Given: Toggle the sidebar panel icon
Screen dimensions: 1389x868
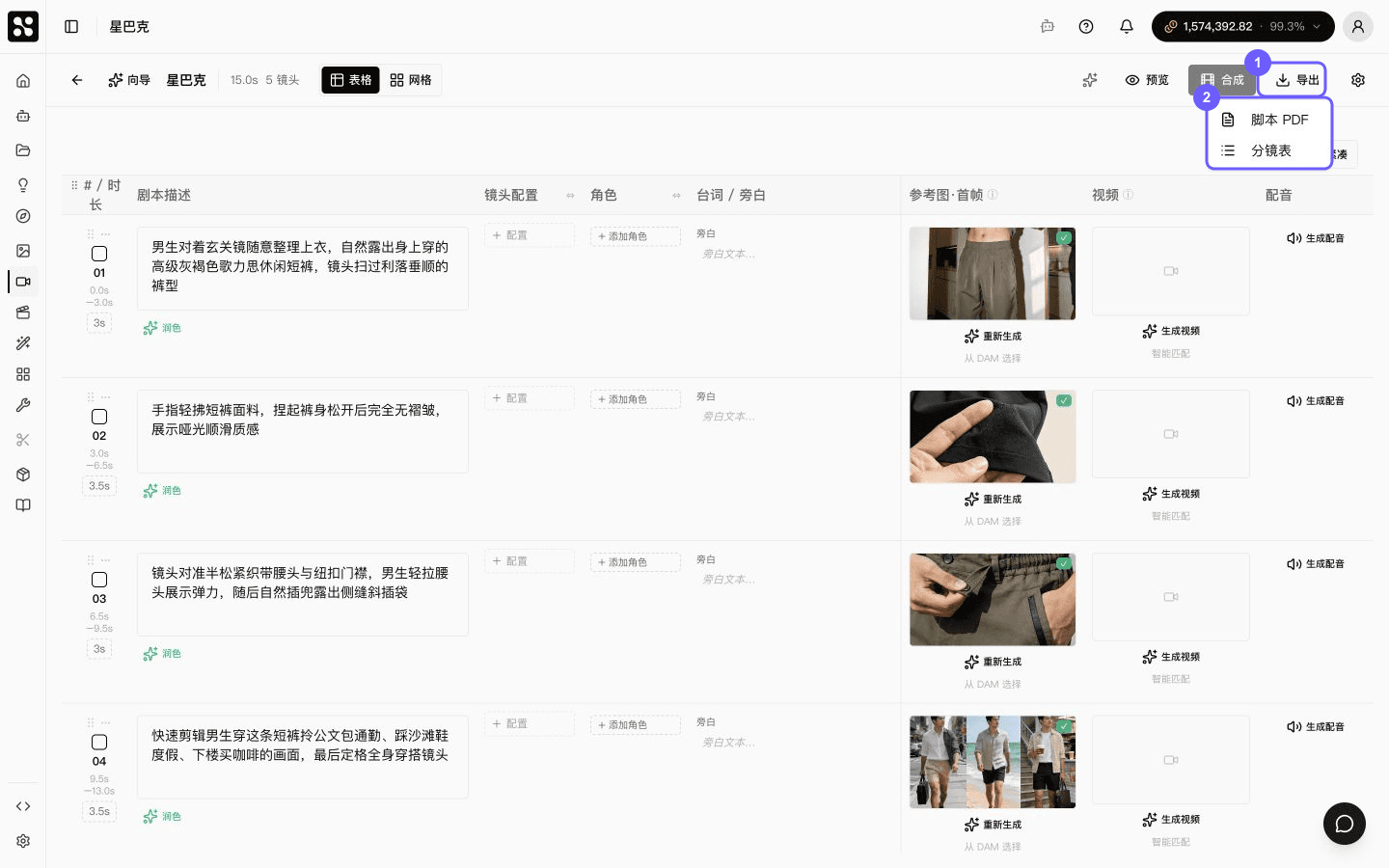Looking at the screenshot, I should (71, 27).
